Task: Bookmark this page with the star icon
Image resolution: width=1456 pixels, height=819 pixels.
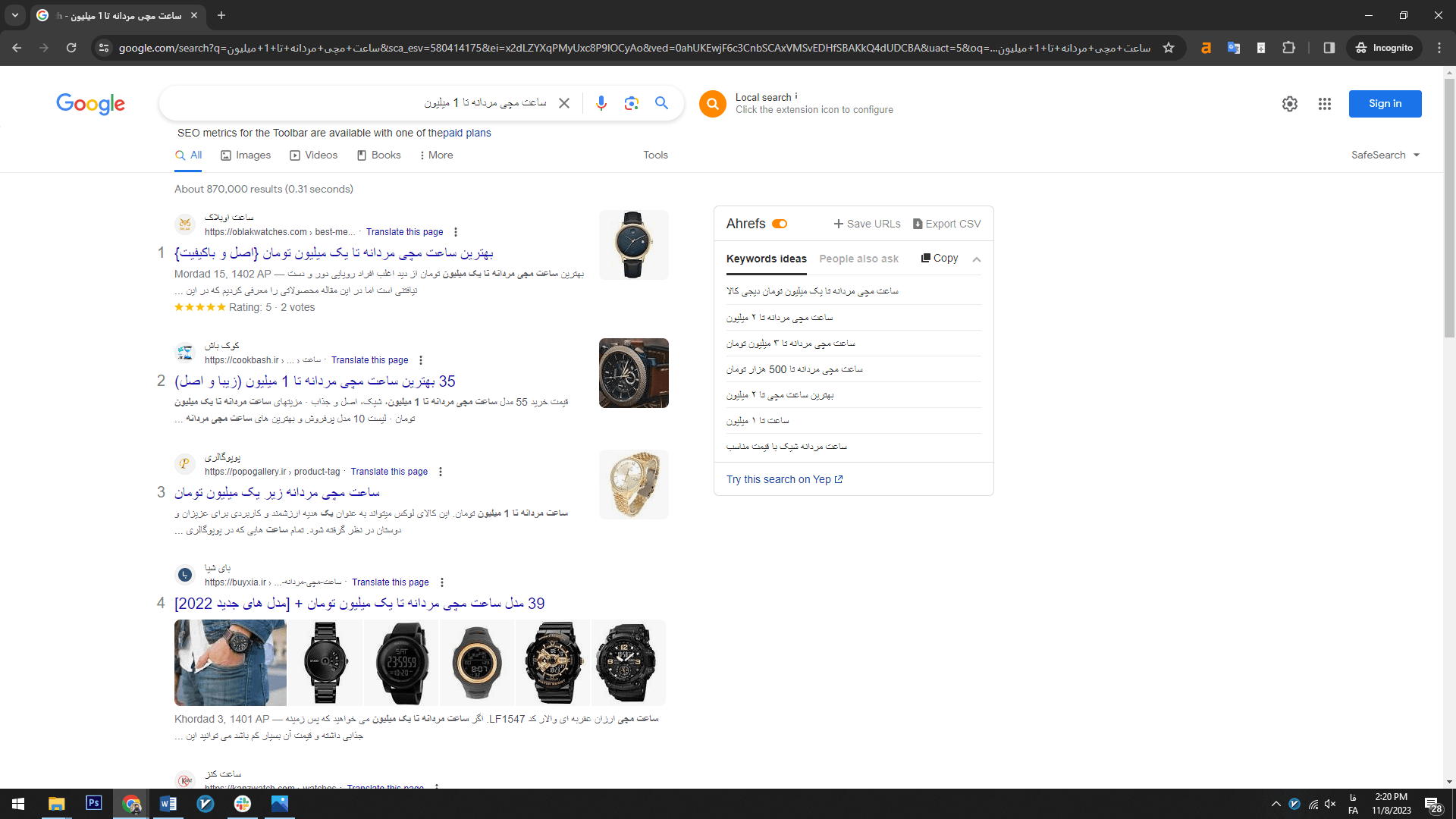Action: 1169,48
